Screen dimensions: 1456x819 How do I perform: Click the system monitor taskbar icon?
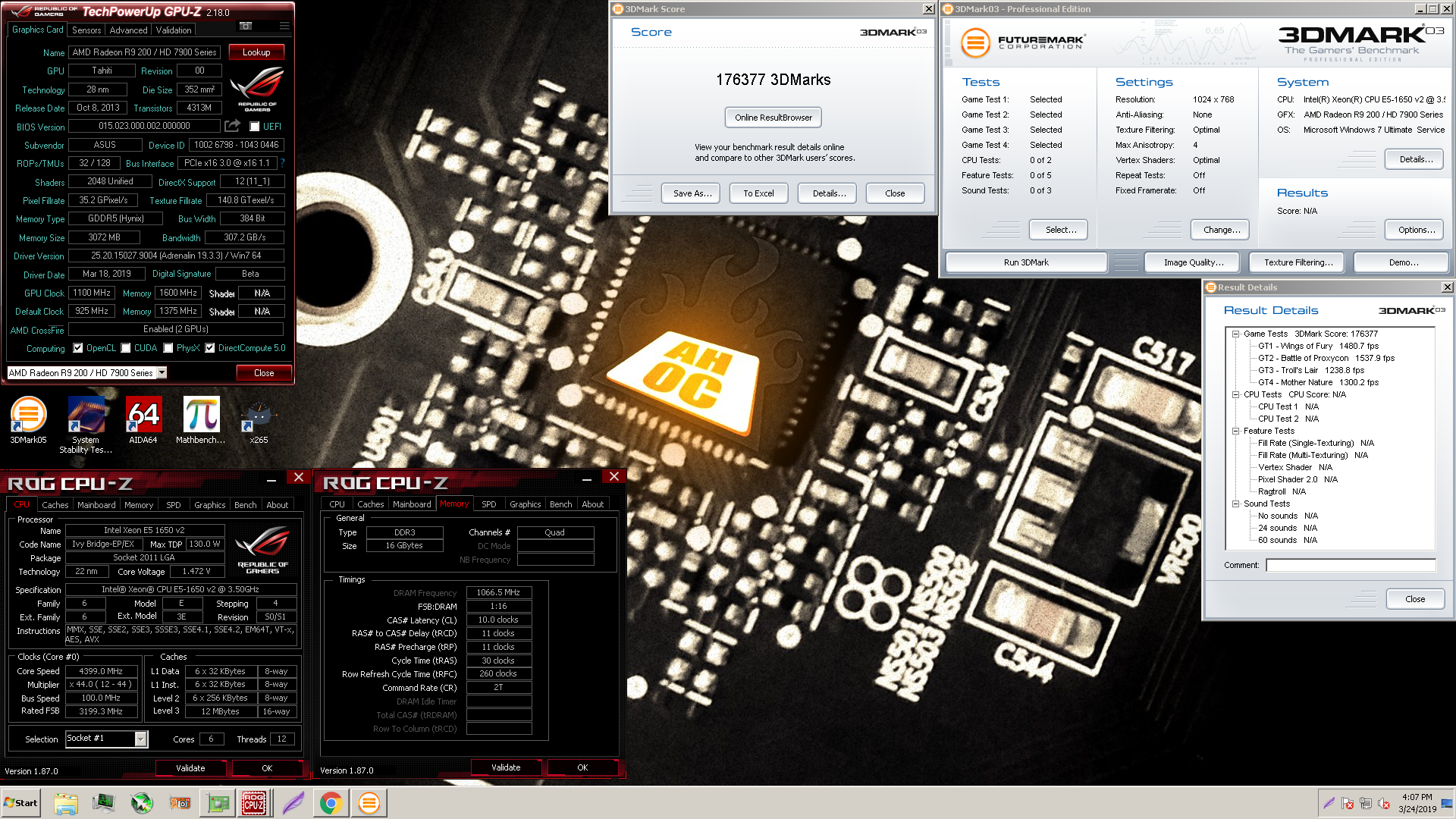tap(103, 803)
